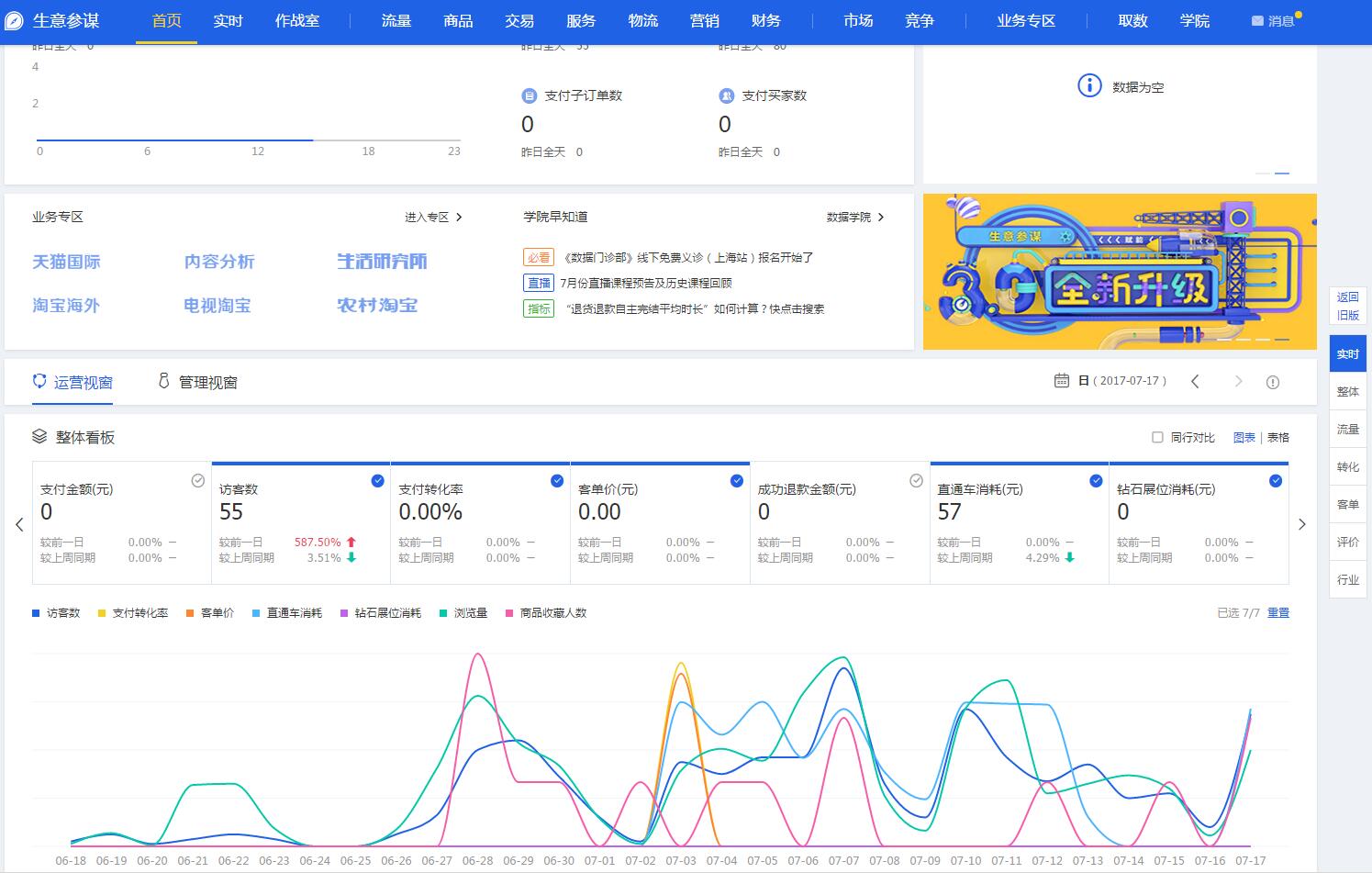
Task: Click the left arrow to scroll metric cards
Action: tap(19, 524)
